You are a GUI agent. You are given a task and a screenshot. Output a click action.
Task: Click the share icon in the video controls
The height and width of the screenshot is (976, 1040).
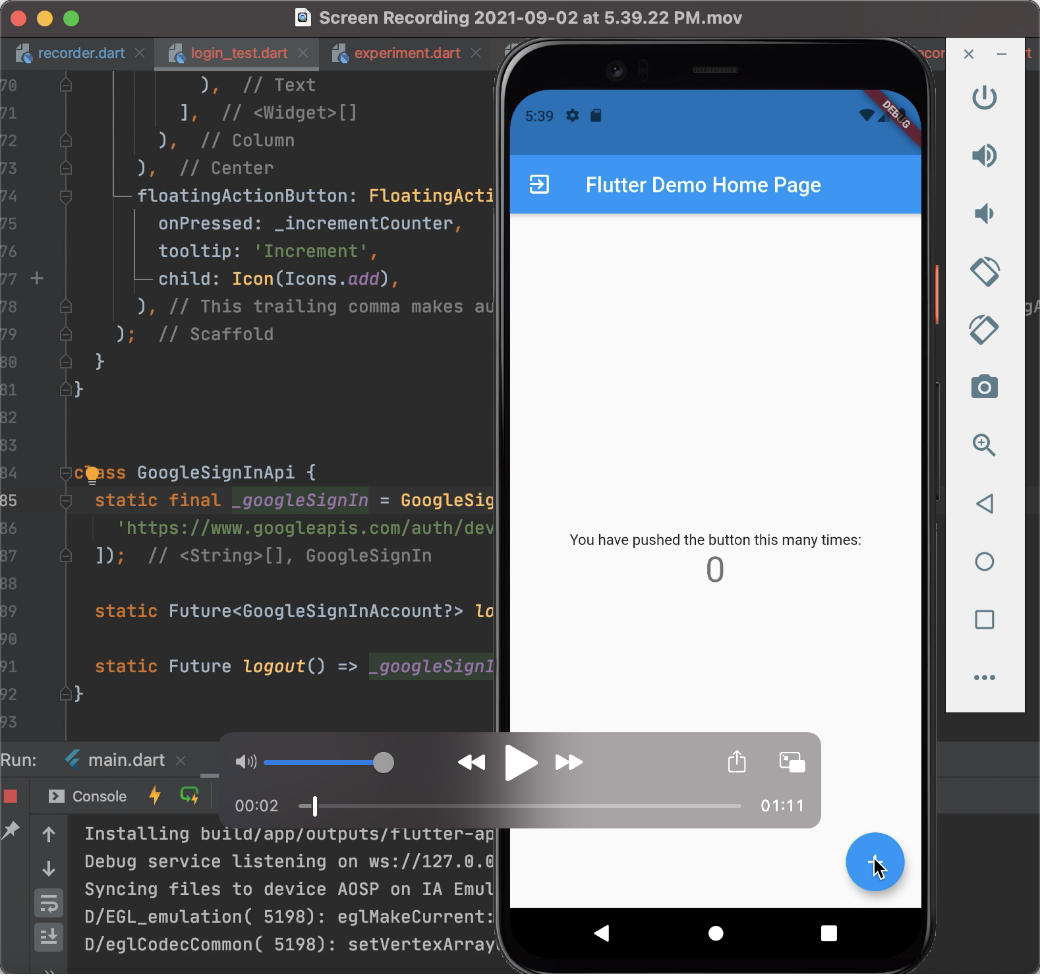click(x=737, y=762)
